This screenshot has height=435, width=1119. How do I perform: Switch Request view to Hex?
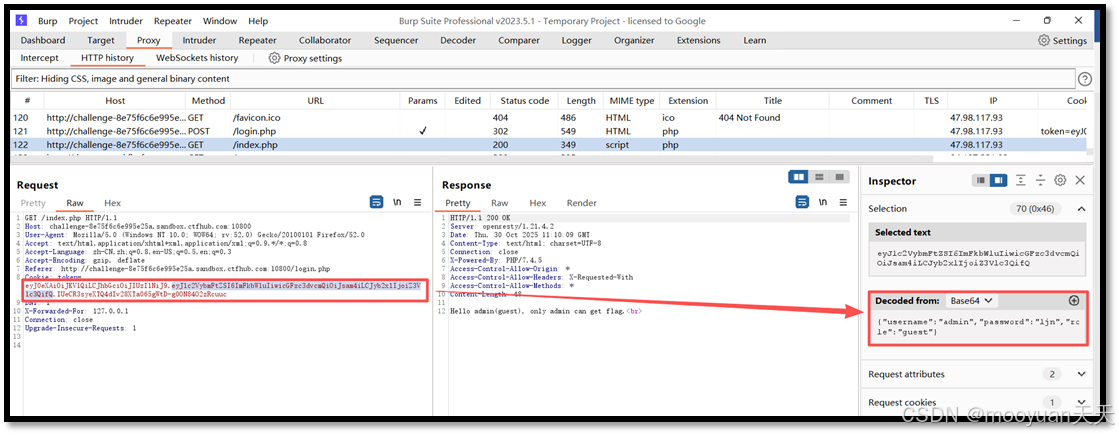click(113, 203)
